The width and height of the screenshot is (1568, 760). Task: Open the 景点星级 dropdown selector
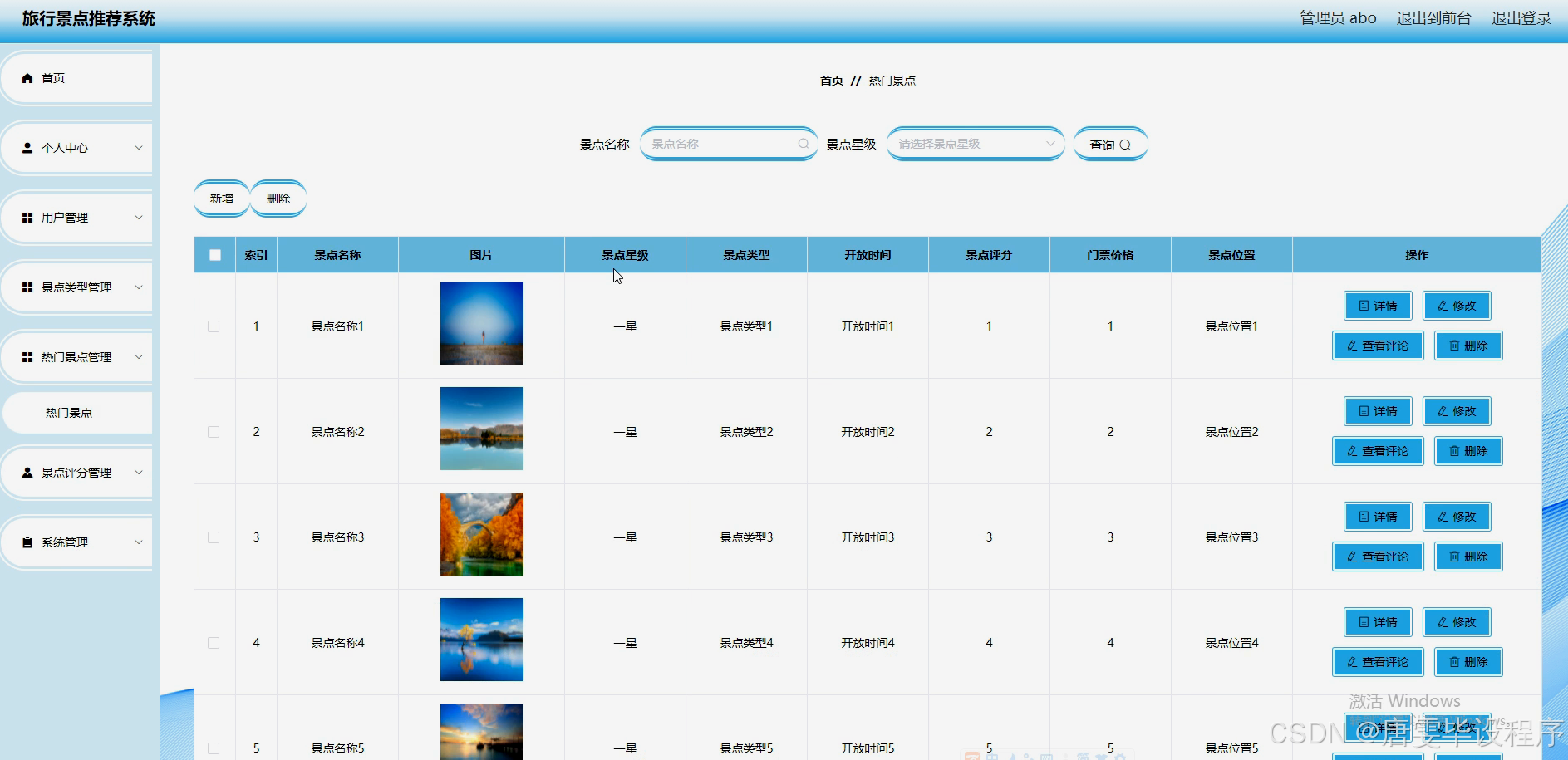976,144
